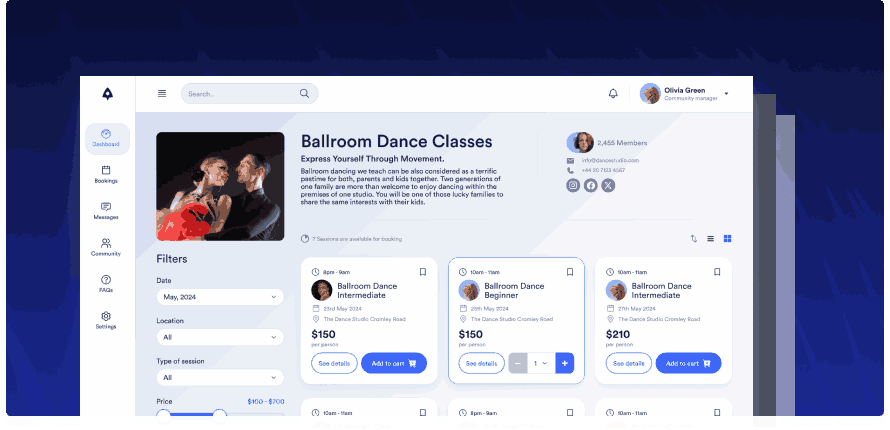Open the hamburger menu icon beside search
Screen dimensions: 890x430
pyautogui.click(x=162, y=94)
